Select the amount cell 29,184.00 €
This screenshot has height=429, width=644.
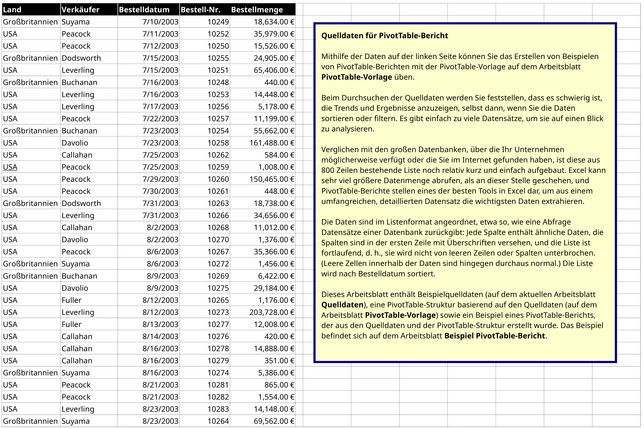click(x=262, y=288)
